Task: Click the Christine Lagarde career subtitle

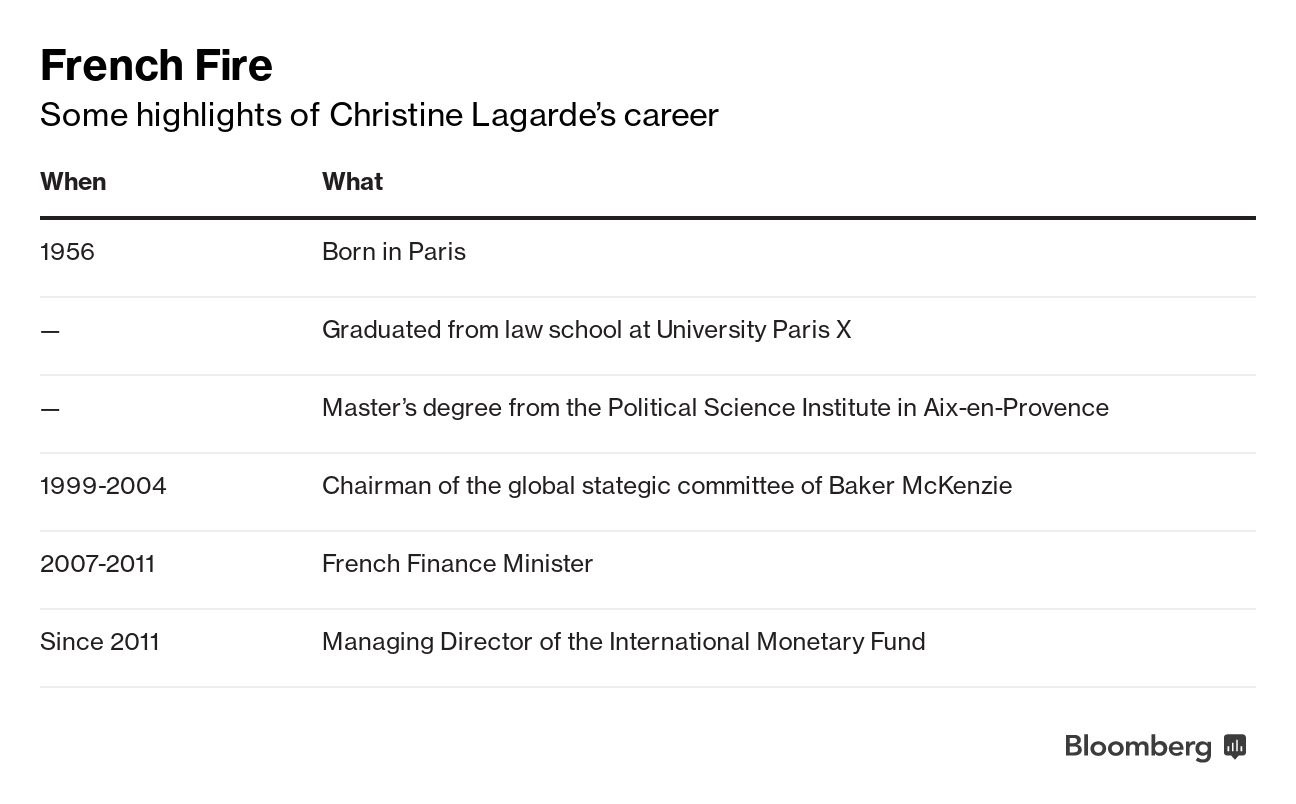Action: click(x=379, y=115)
